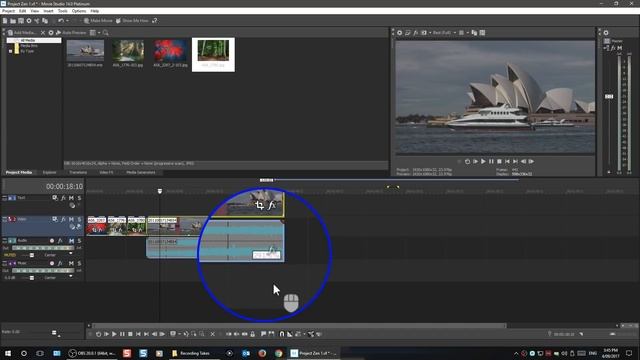Open the Insert menu
Screen dimensions: 640x360
(48, 11)
